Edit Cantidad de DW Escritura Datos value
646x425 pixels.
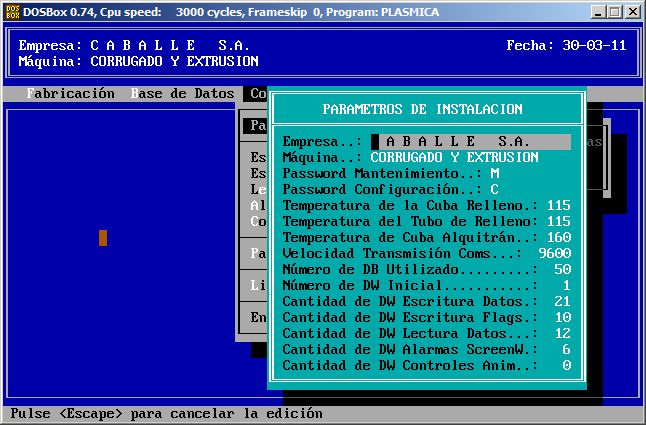pos(562,302)
